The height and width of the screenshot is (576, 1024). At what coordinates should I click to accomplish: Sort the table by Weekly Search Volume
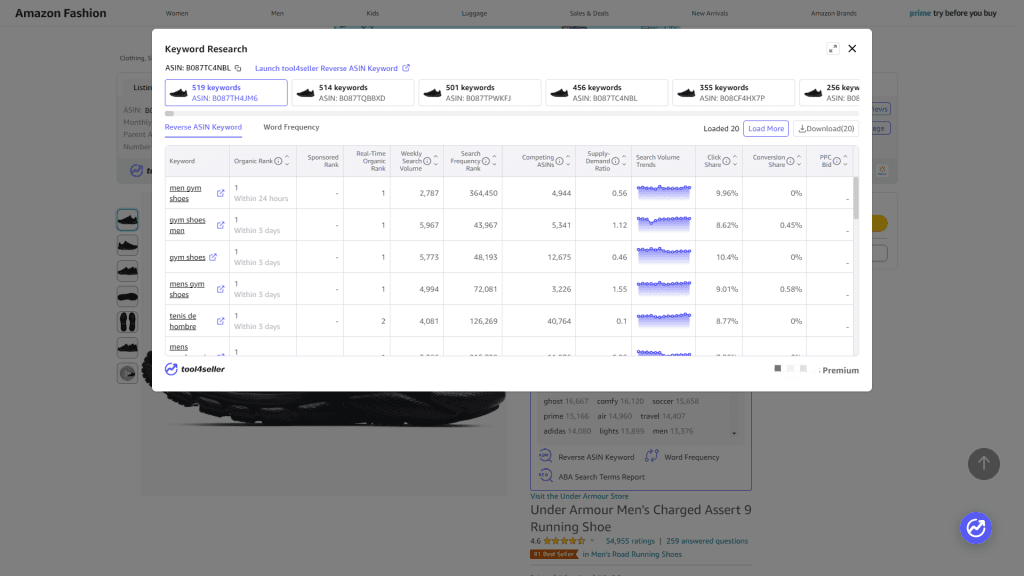tap(436, 161)
